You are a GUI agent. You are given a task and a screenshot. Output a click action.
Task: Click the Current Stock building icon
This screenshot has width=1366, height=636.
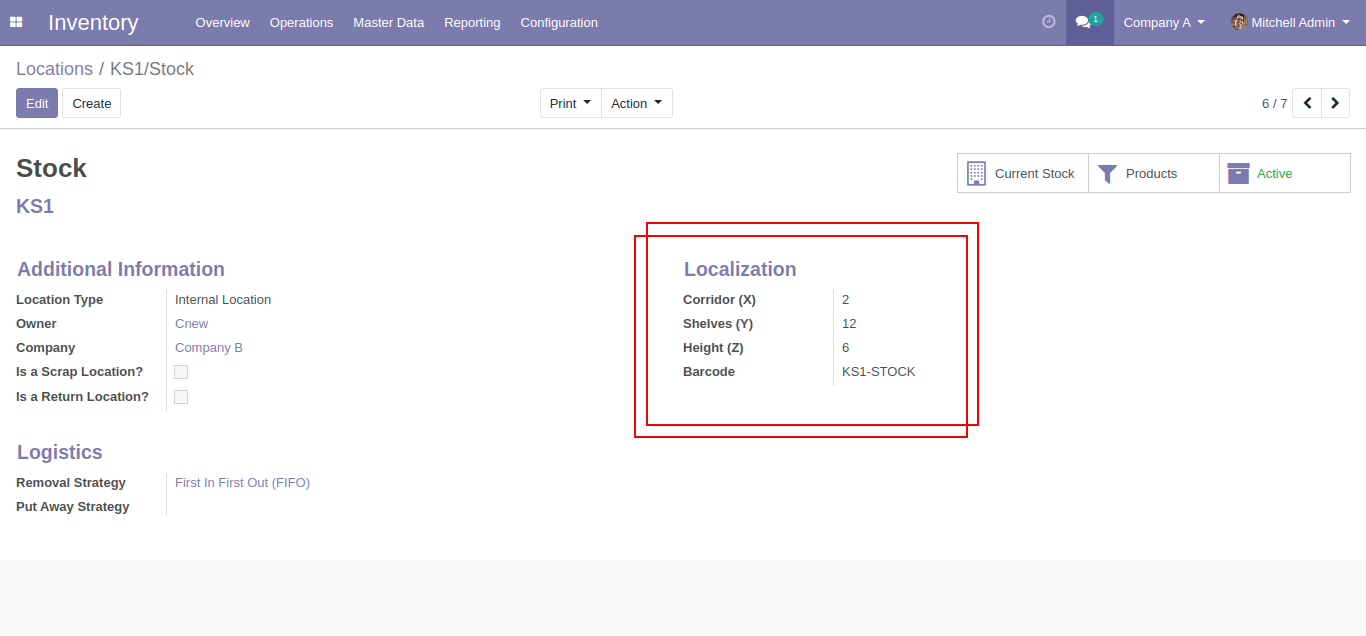977,173
